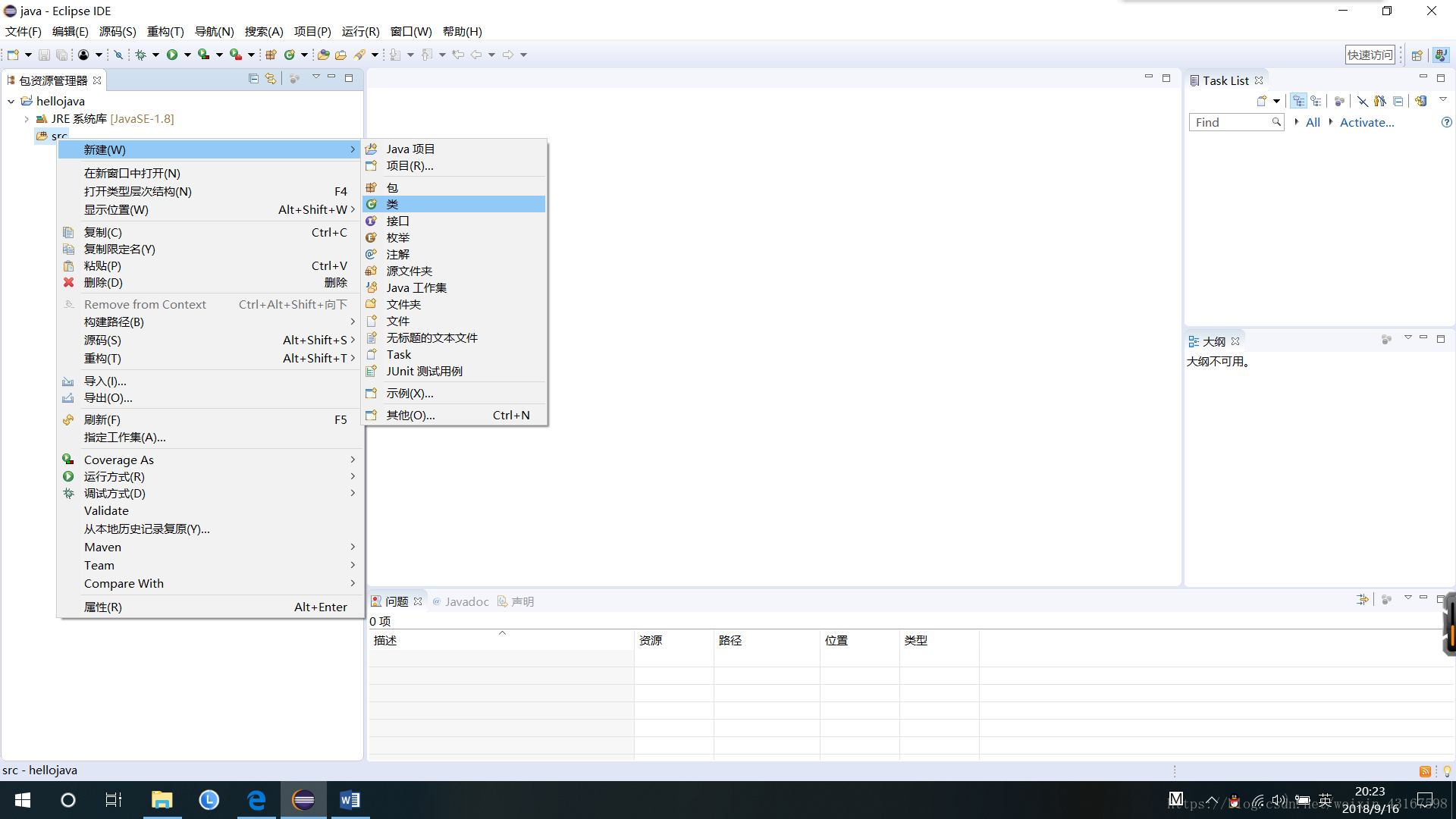Click the search magnifier in Find field

pos(1276,122)
